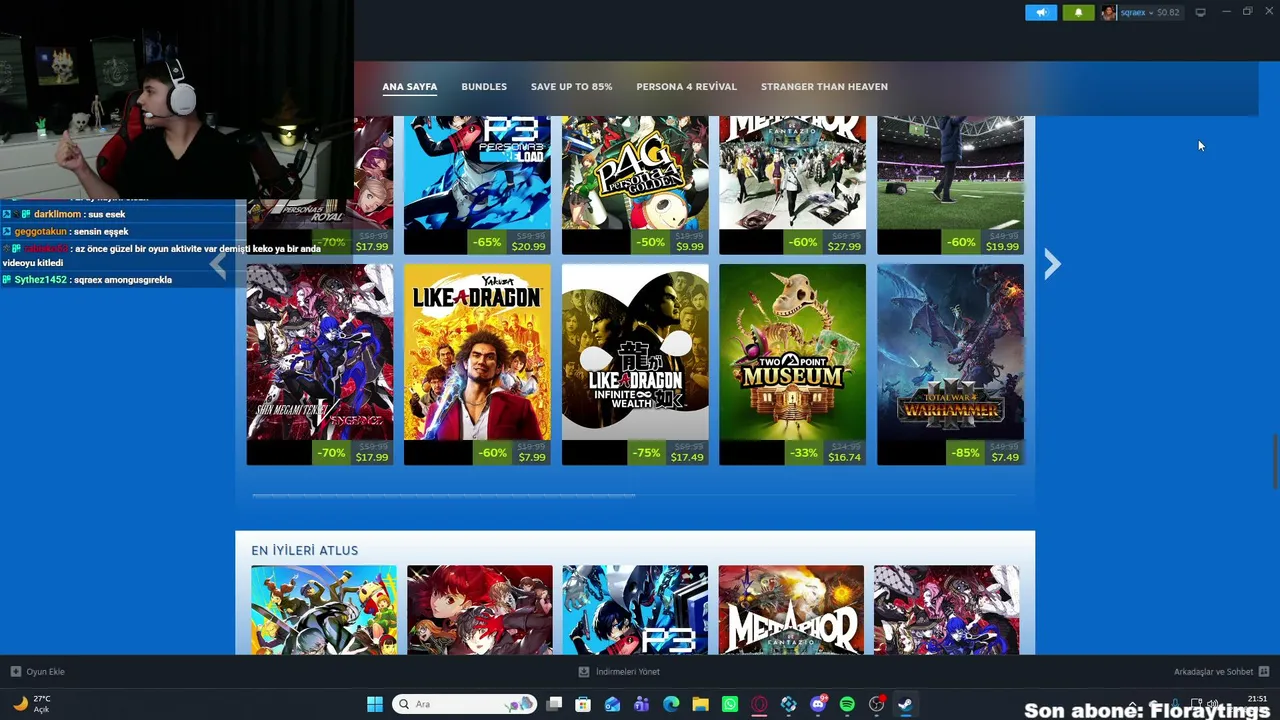Open File Explorer from the taskbar
Screen dimensions: 1280x720
point(700,704)
